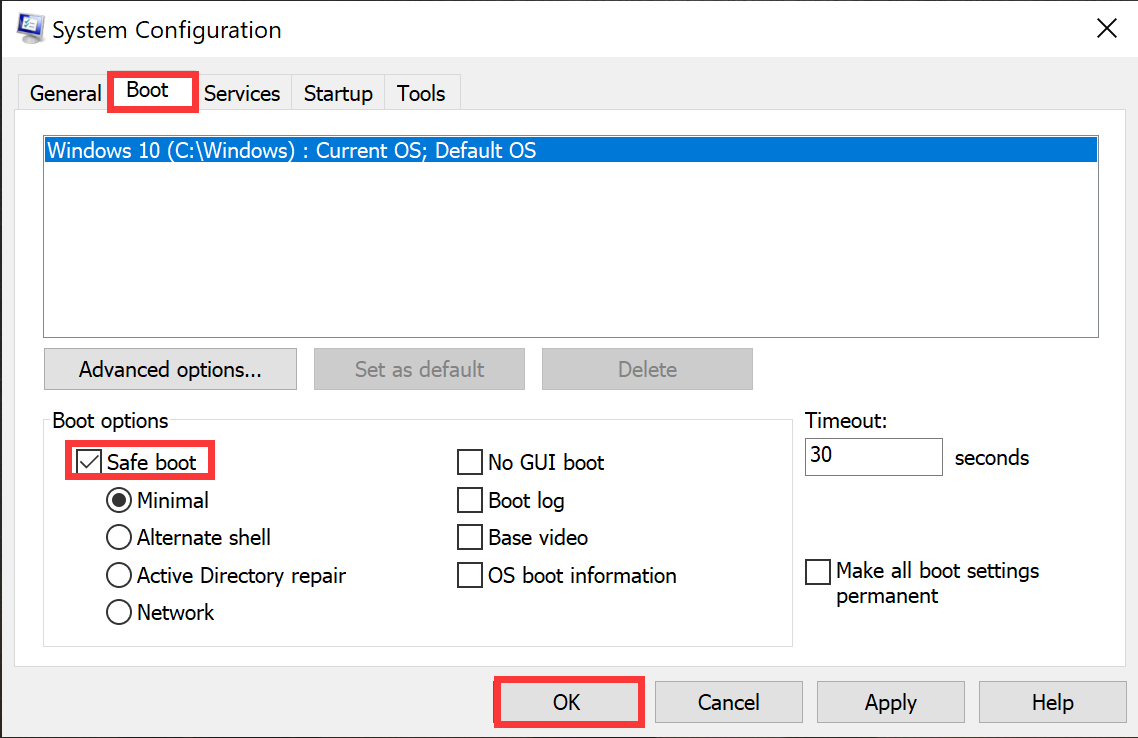Select the Alternate shell option

118,537
